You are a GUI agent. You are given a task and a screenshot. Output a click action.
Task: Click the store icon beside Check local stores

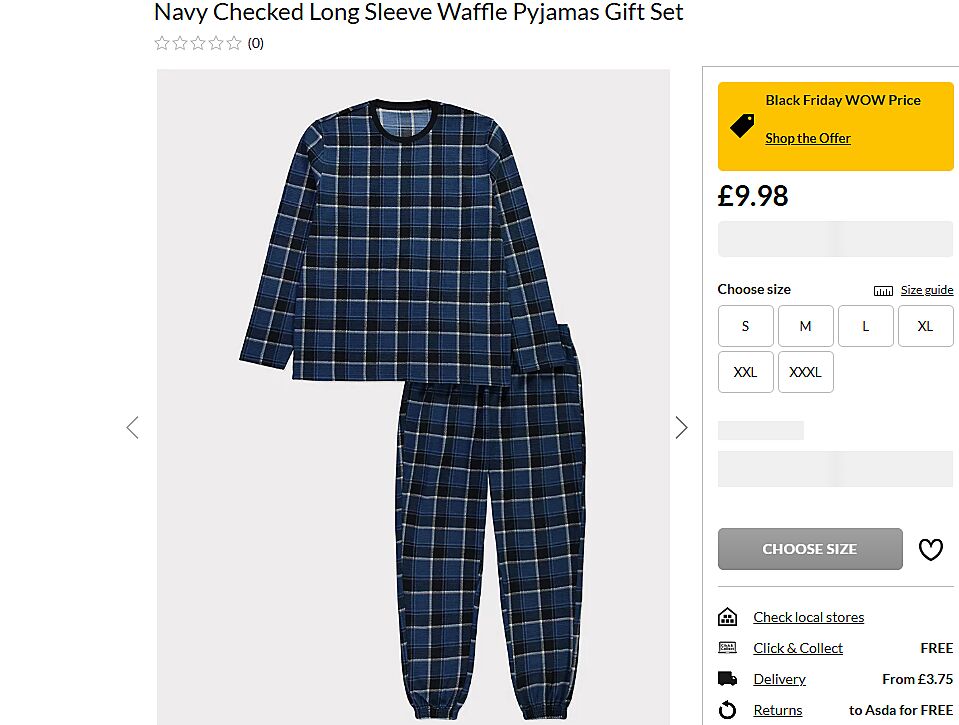(x=727, y=617)
